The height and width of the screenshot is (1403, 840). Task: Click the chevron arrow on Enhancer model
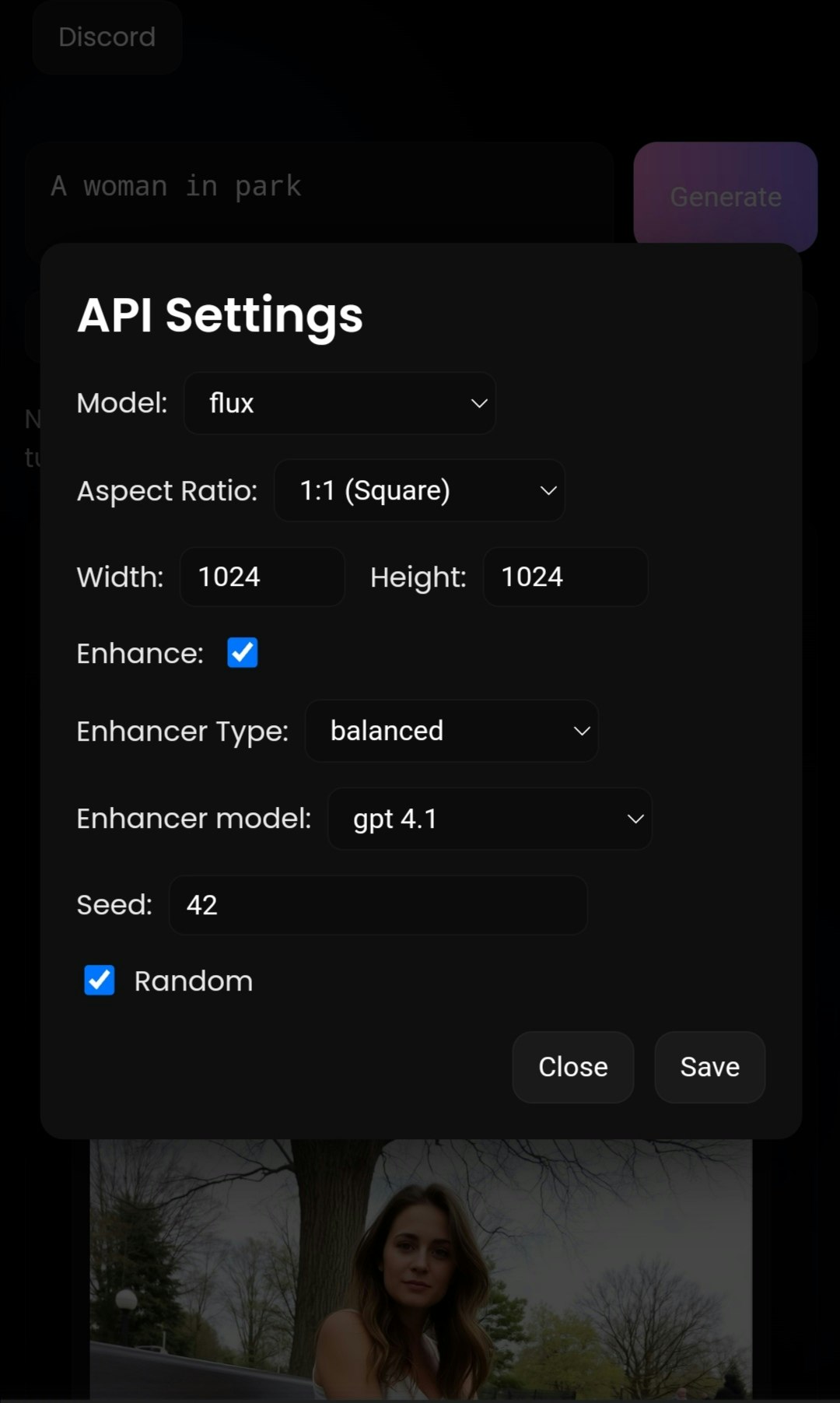pos(635,819)
